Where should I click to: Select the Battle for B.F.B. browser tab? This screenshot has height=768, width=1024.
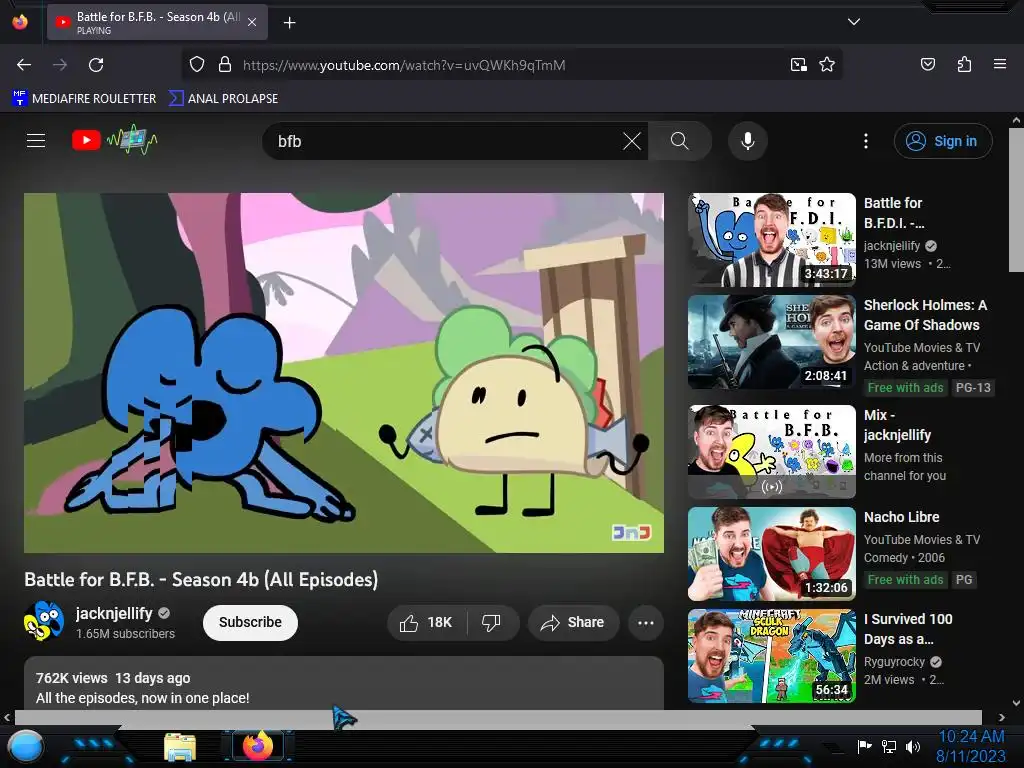pyautogui.click(x=157, y=22)
